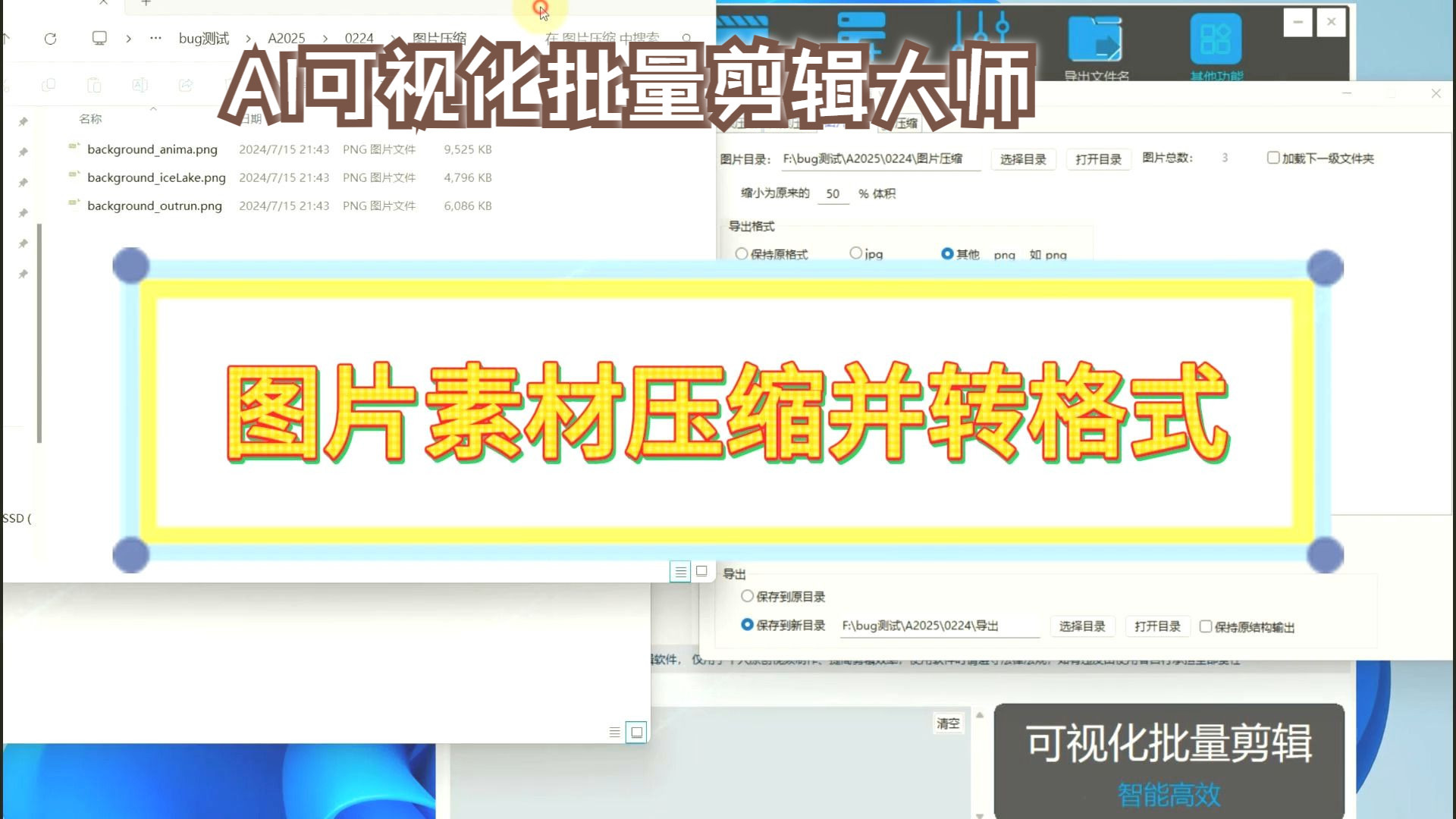1456x819 pixels.
Task: Click the PNG file icon beside background_anima.png
Action: 74,146
